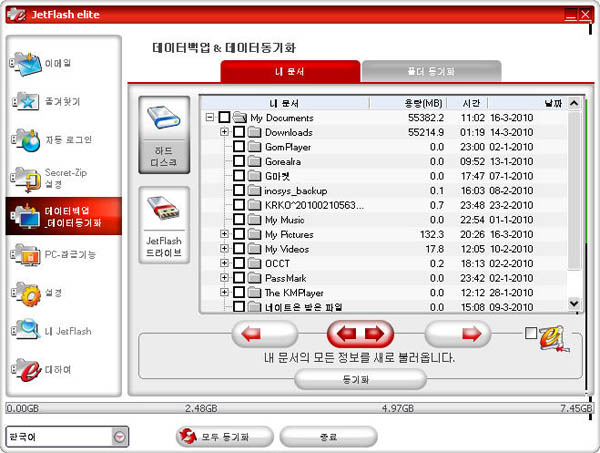This screenshot has width=600, height=453.
Task: Click the My Documents folder icon
Action: [x=240, y=117]
